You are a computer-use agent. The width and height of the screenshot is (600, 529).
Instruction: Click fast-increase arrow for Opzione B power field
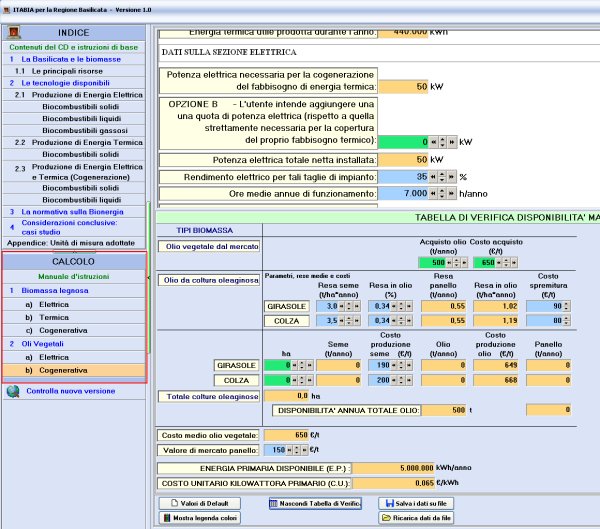[x=452, y=142]
